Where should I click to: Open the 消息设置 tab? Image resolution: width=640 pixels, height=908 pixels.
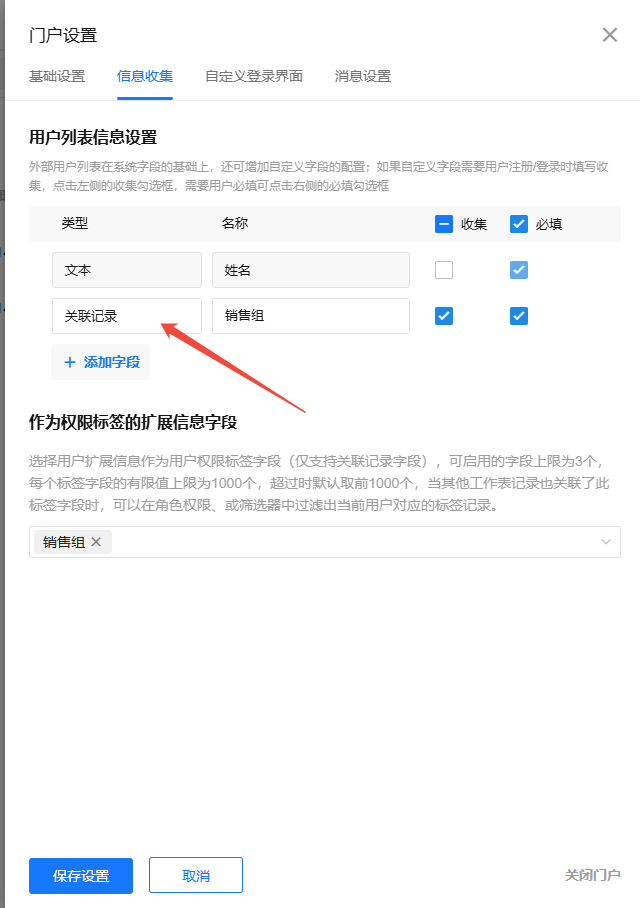coord(363,76)
